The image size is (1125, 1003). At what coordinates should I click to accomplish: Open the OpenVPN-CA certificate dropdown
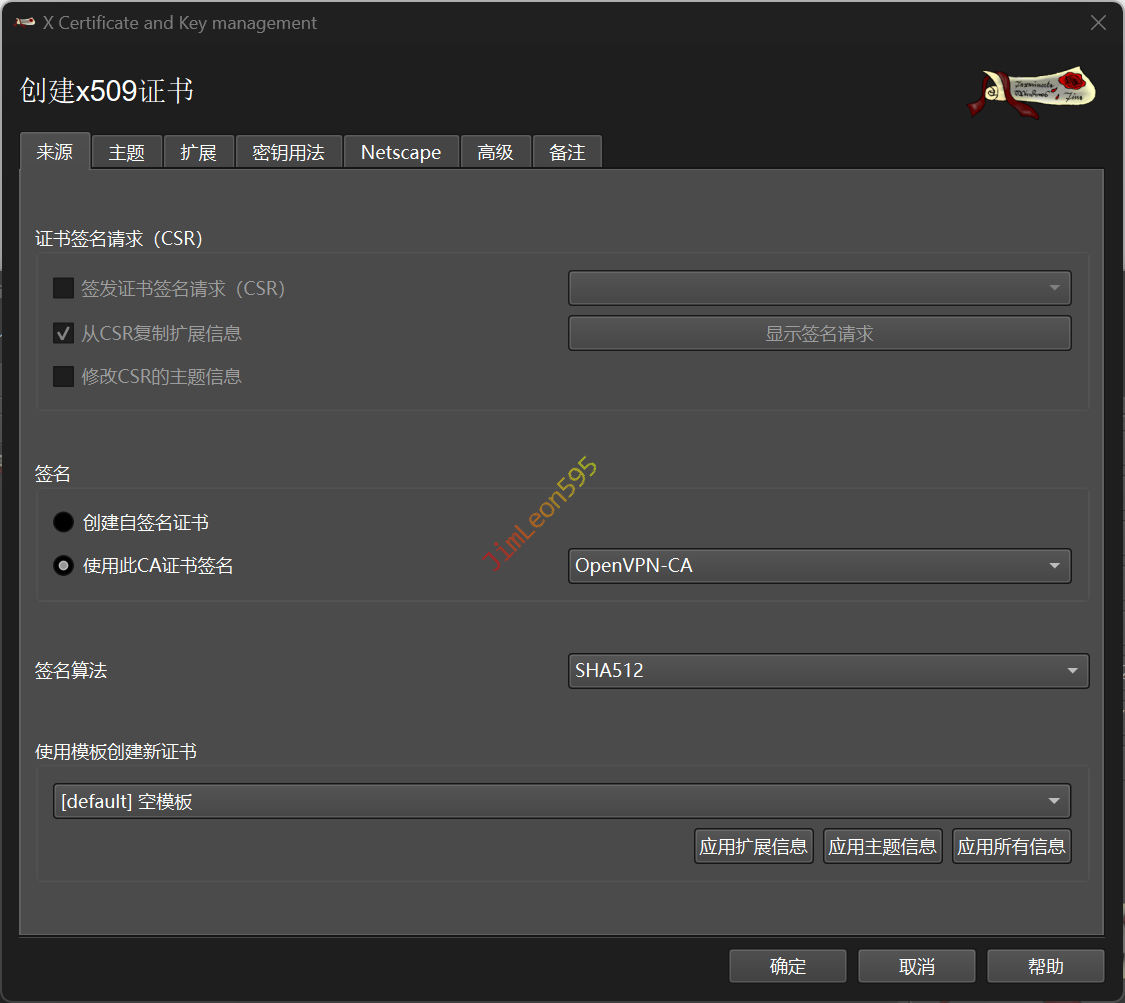pyautogui.click(x=819, y=566)
